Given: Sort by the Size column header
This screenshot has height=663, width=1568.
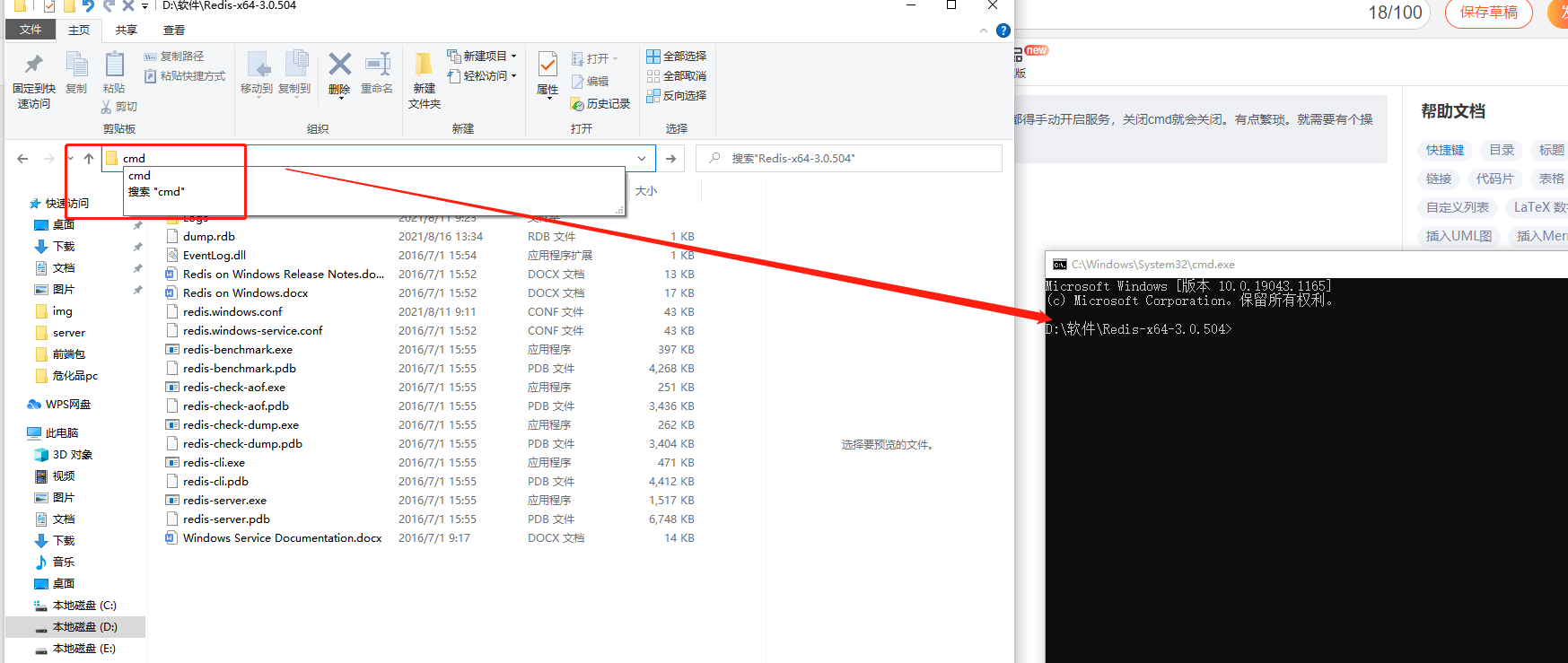Looking at the screenshot, I should tap(646, 191).
